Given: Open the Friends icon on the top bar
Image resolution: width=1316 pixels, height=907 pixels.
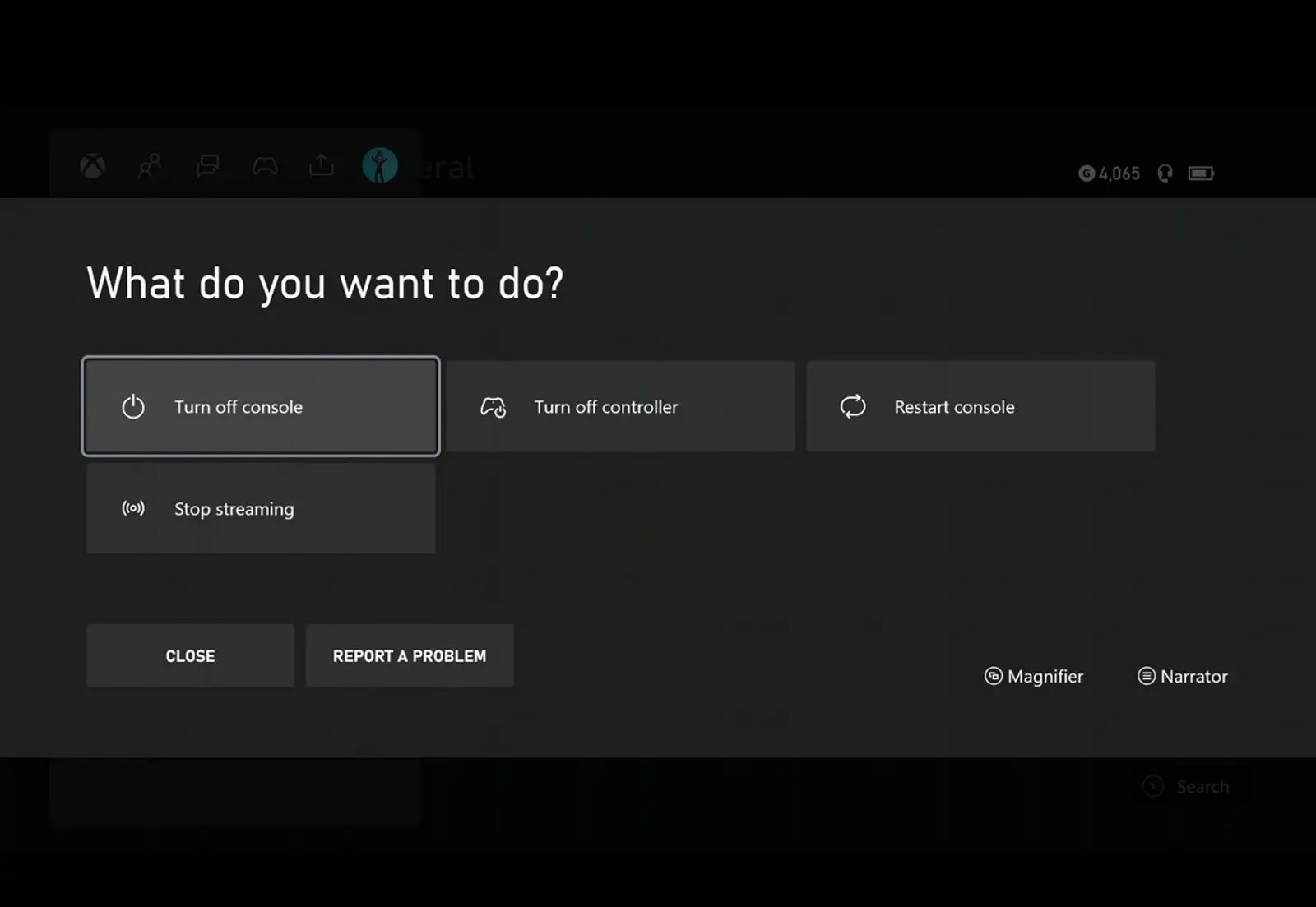Looking at the screenshot, I should 151,164.
